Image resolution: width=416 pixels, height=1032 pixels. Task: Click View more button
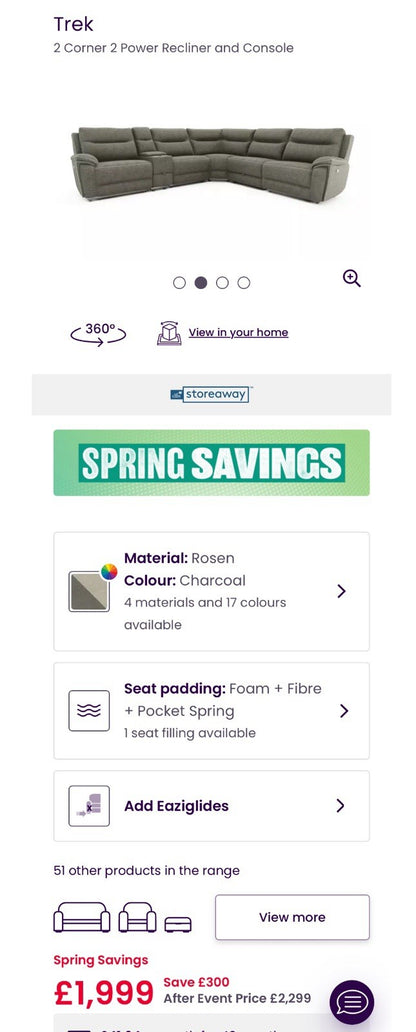pyautogui.click(x=292, y=917)
